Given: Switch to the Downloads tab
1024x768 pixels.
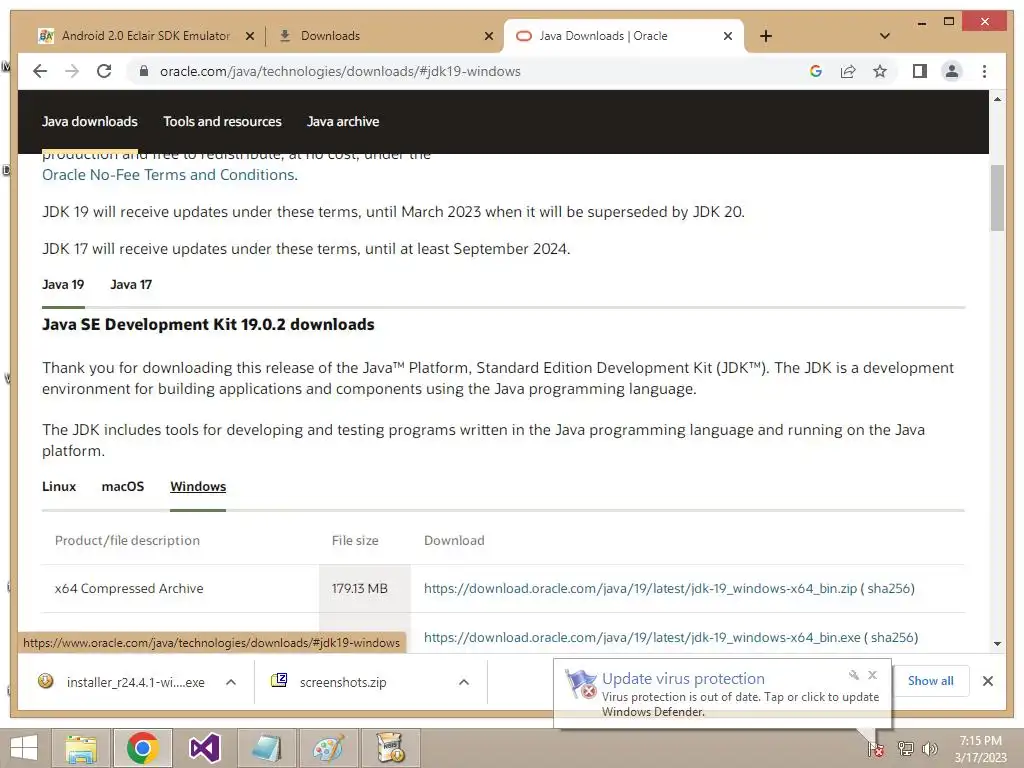Looking at the screenshot, I should click(x=330, y=36).
